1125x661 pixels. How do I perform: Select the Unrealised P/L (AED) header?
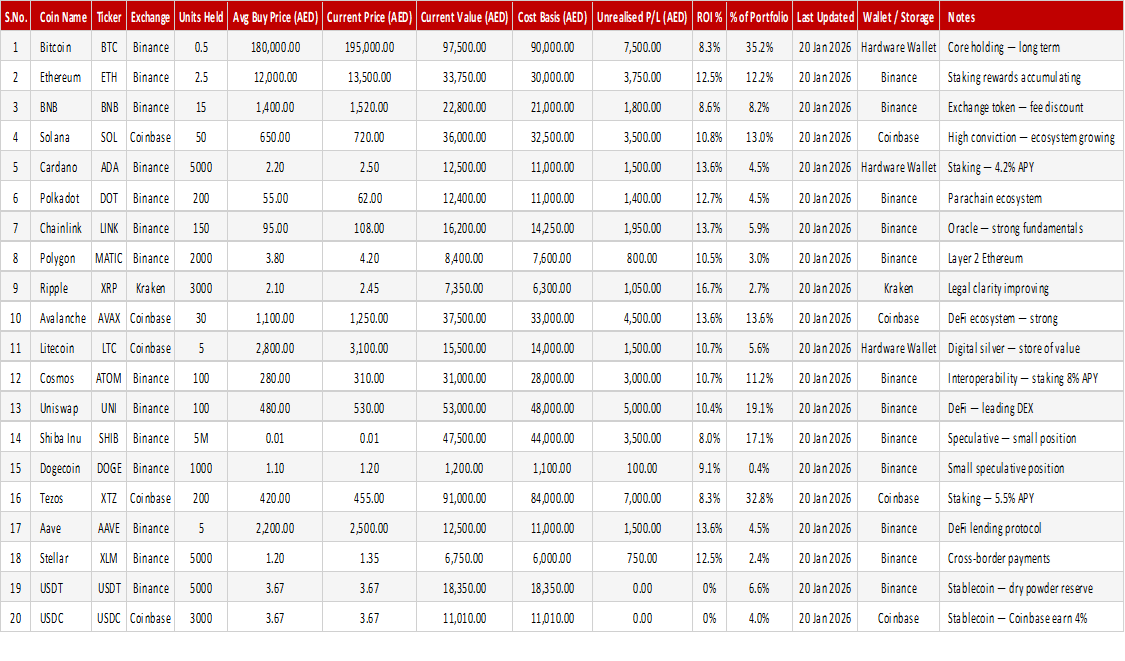641,17
